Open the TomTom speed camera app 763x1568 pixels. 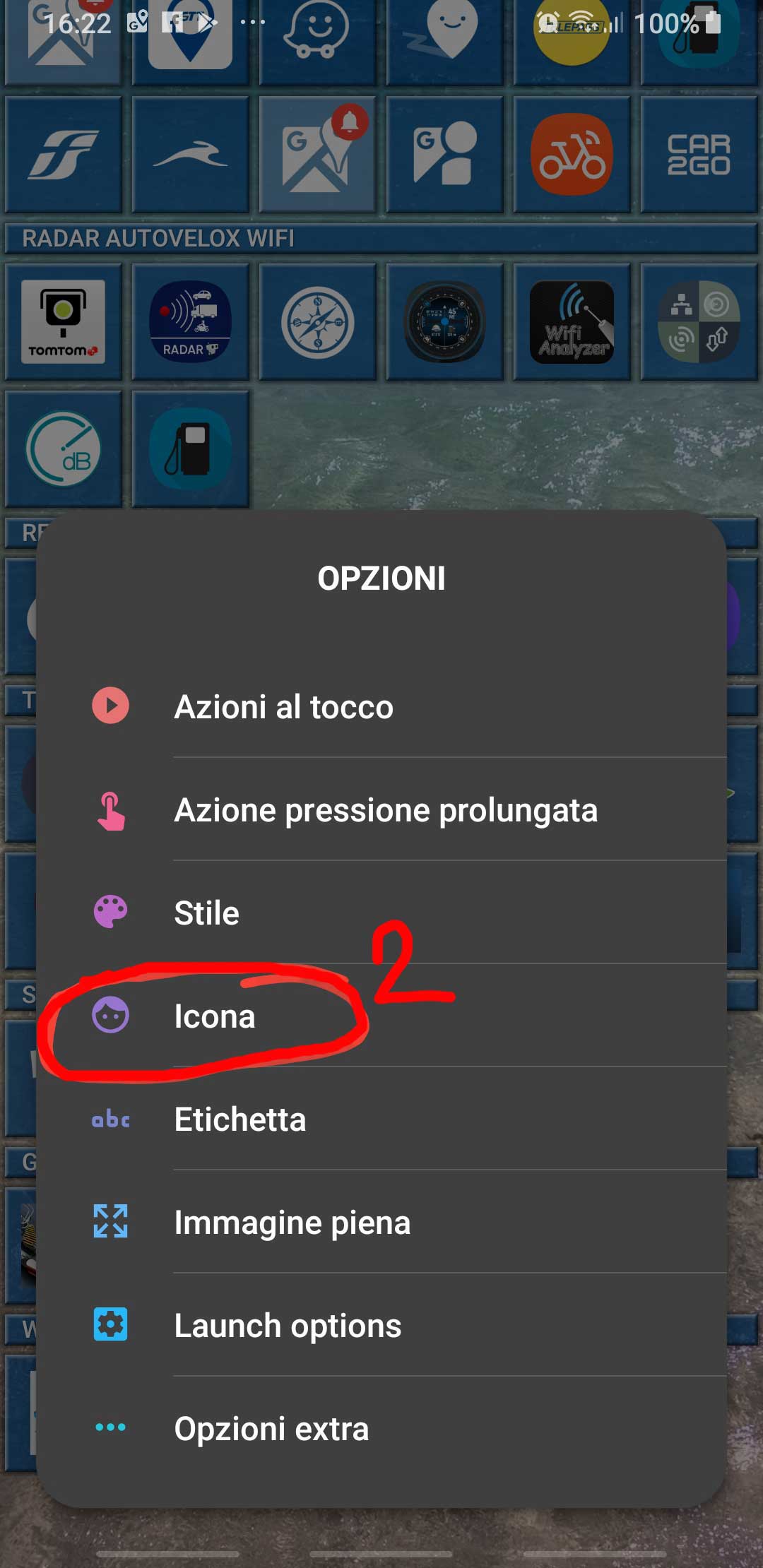coord(63,322)
